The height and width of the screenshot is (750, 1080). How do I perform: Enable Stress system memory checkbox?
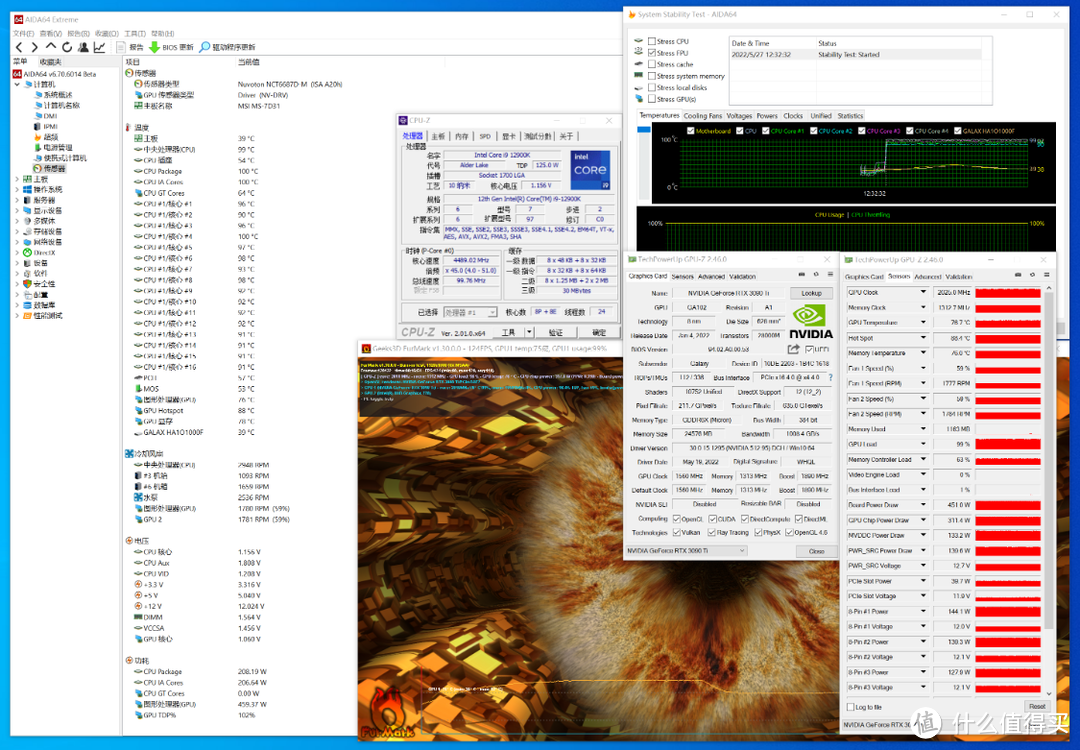coord(652,76)
